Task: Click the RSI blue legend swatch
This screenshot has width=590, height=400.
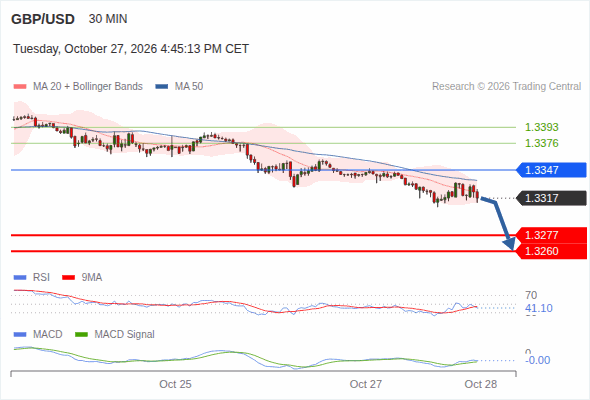Action: pyautogui.click(x=20, y=278)
